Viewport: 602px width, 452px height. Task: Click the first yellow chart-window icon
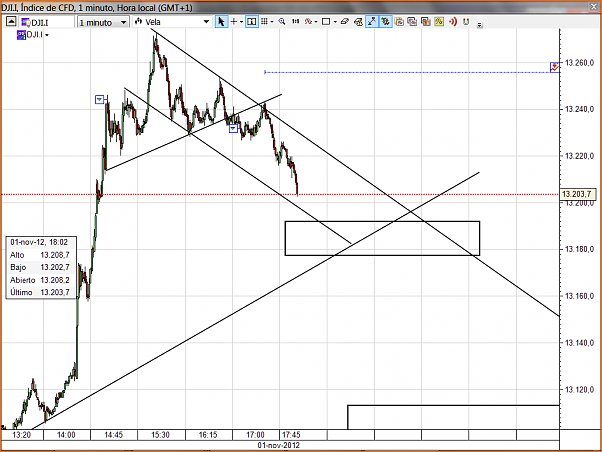pos(399,22)
